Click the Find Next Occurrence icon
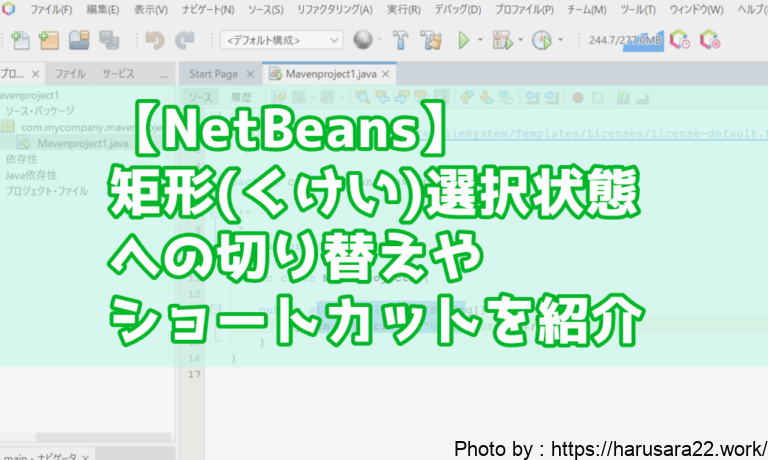Viewport: 768px width, 460px height. point(402,97)
